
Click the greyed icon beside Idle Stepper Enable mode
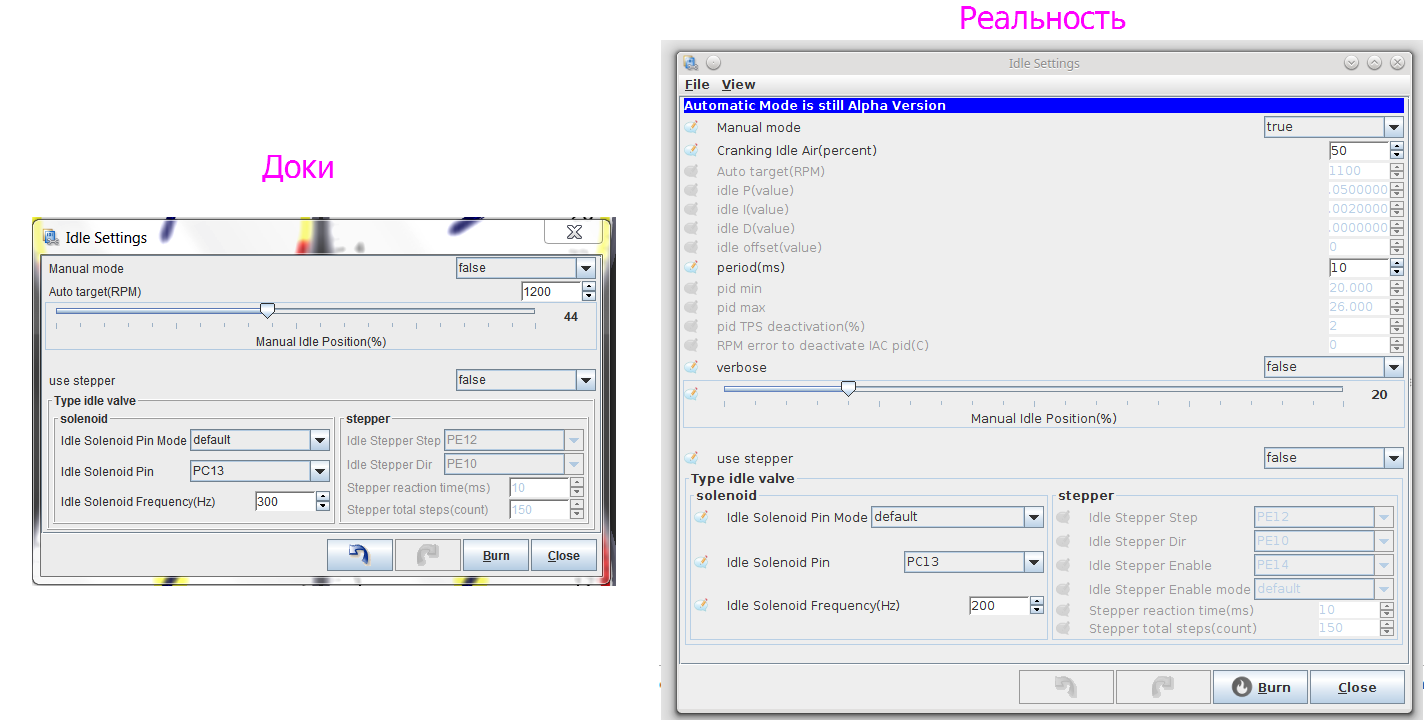click(x=1064, y=589)
